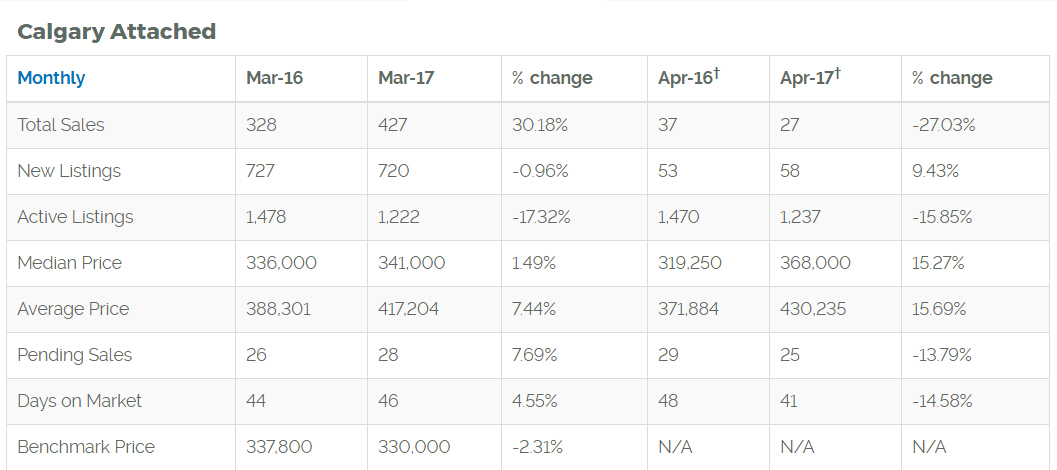Click the -27.03% change value
Screen dimensions: 1057x470
click(x=943, y=125)
